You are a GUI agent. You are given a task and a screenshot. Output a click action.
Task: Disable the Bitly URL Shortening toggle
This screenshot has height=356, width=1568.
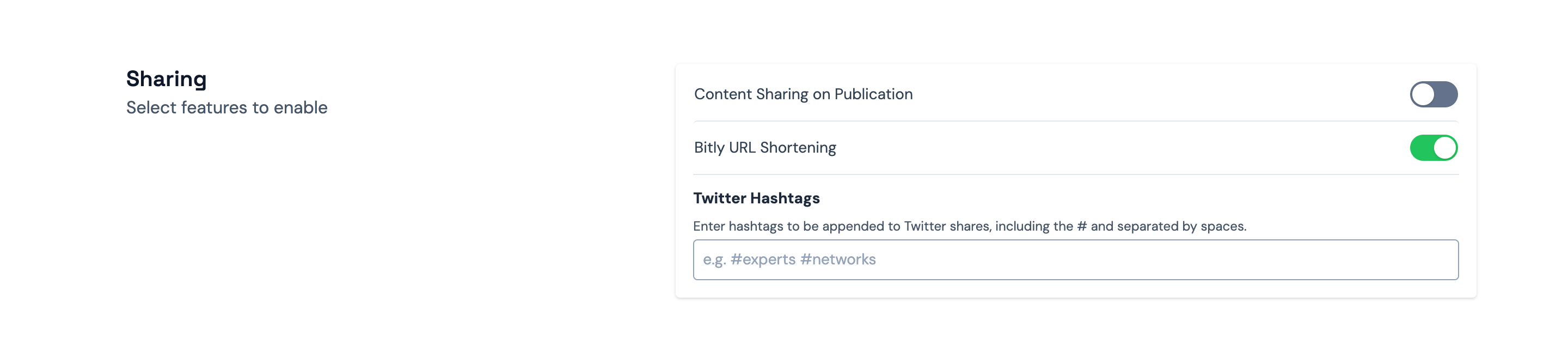click(x=1433, y=148)
